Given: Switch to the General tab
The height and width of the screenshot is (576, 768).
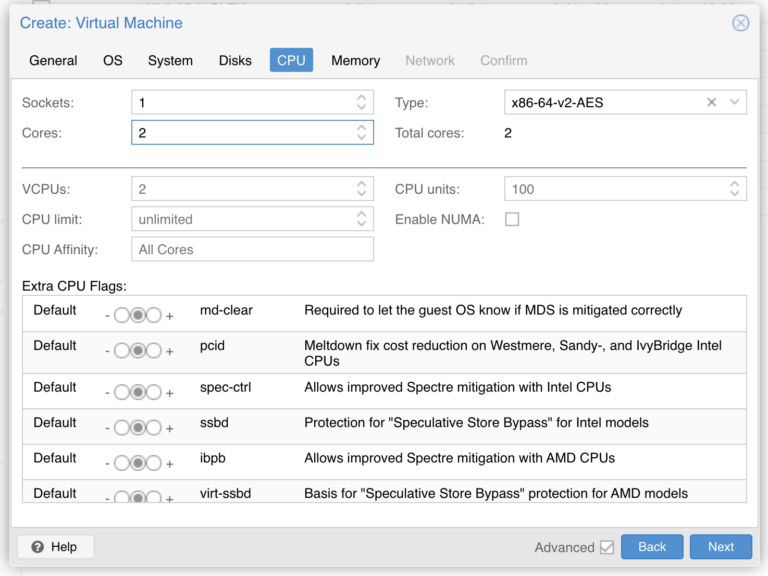Looking at the screenshot, I should (x=53, y=60).
